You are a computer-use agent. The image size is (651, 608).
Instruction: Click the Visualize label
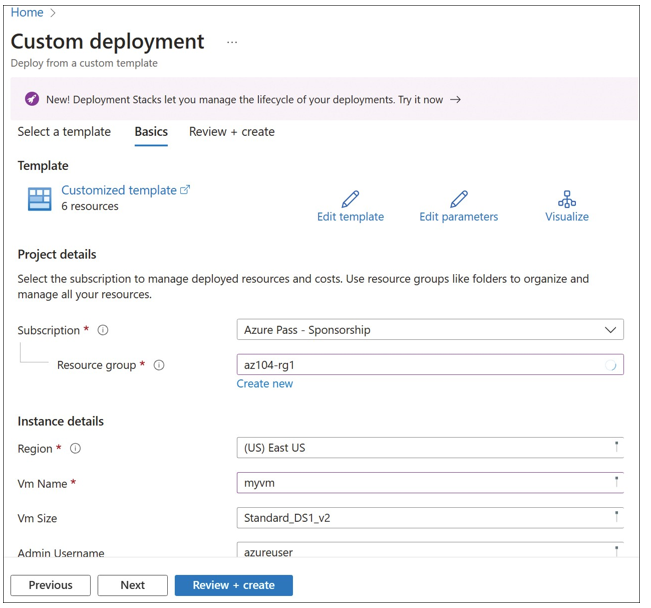coord(567,217)
